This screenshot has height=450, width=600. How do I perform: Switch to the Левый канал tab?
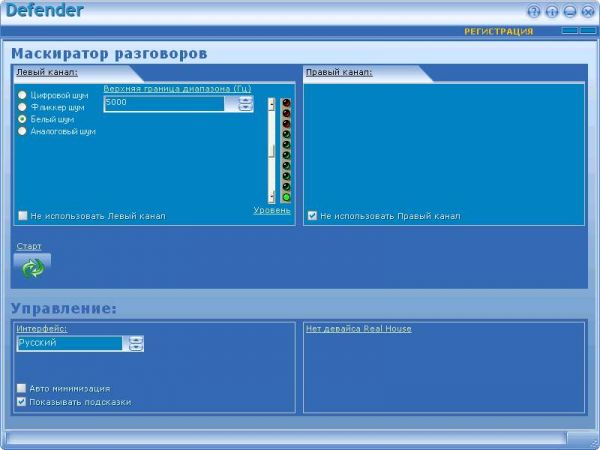47,72
